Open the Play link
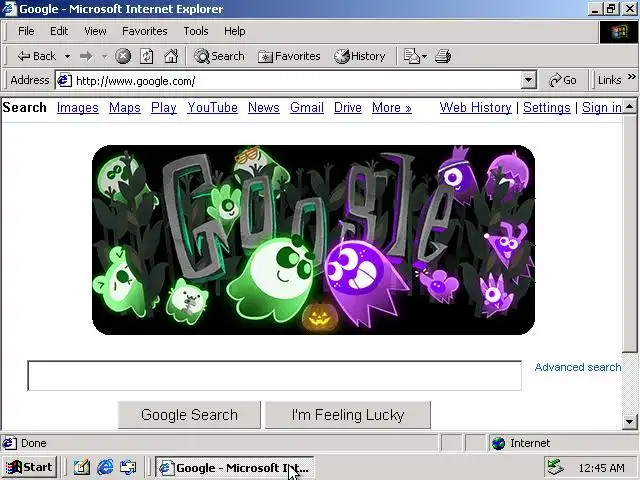The image size is (640, 480). pos(164,108)
